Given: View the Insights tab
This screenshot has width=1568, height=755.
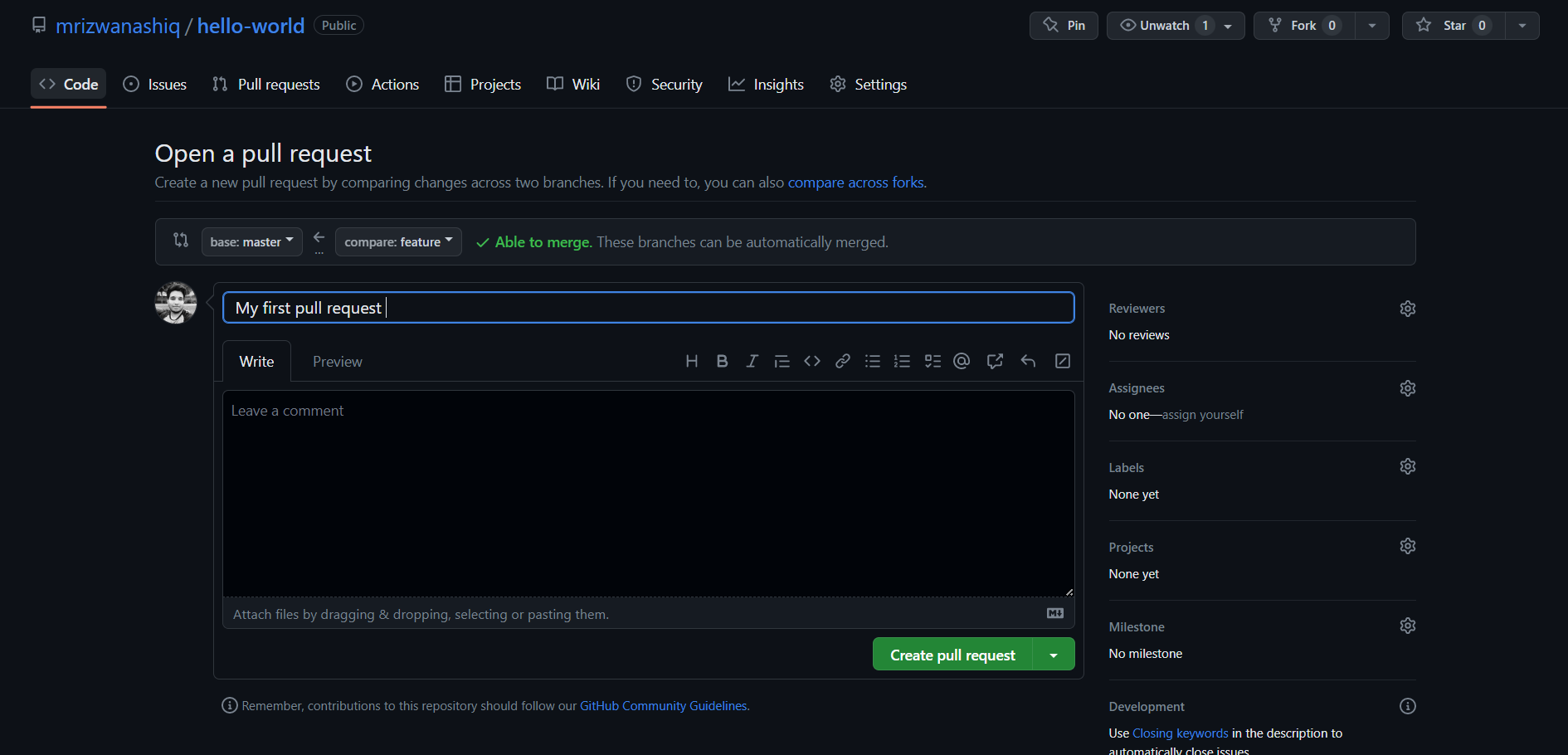Looking at the screenshot, I should (766, 84).
